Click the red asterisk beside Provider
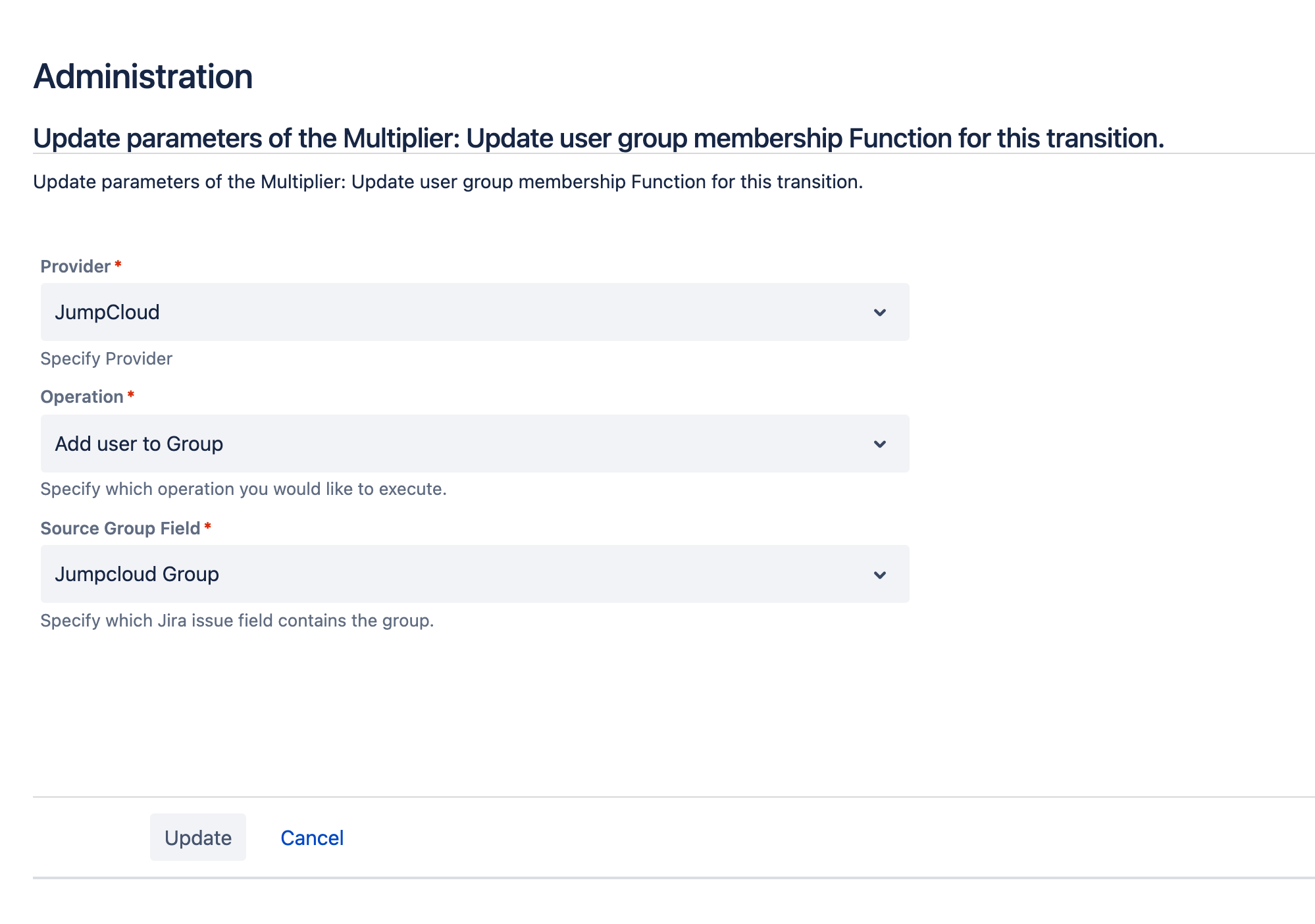1315x924 pixels. 118,265
